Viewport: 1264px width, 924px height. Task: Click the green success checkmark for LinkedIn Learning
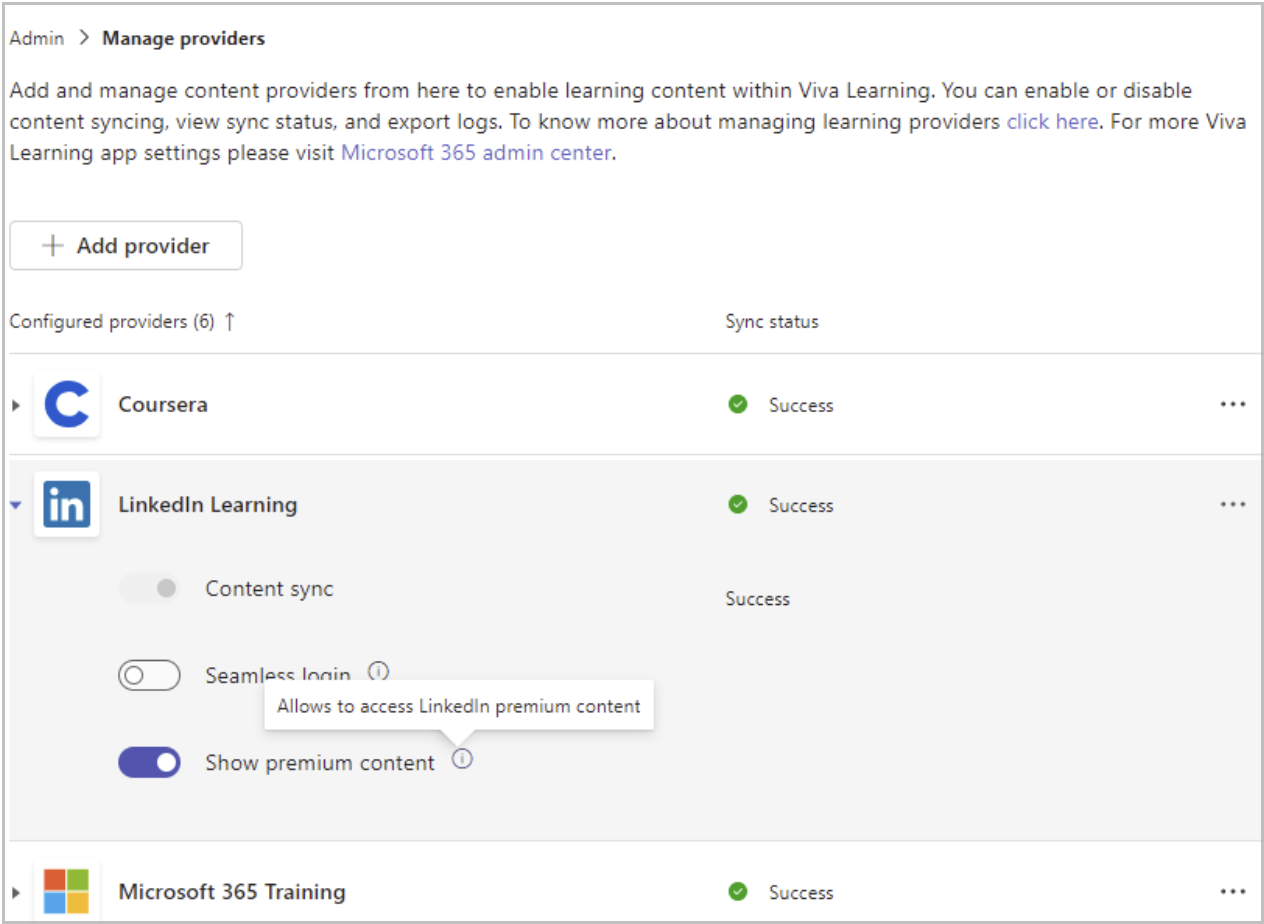point(738,505)
